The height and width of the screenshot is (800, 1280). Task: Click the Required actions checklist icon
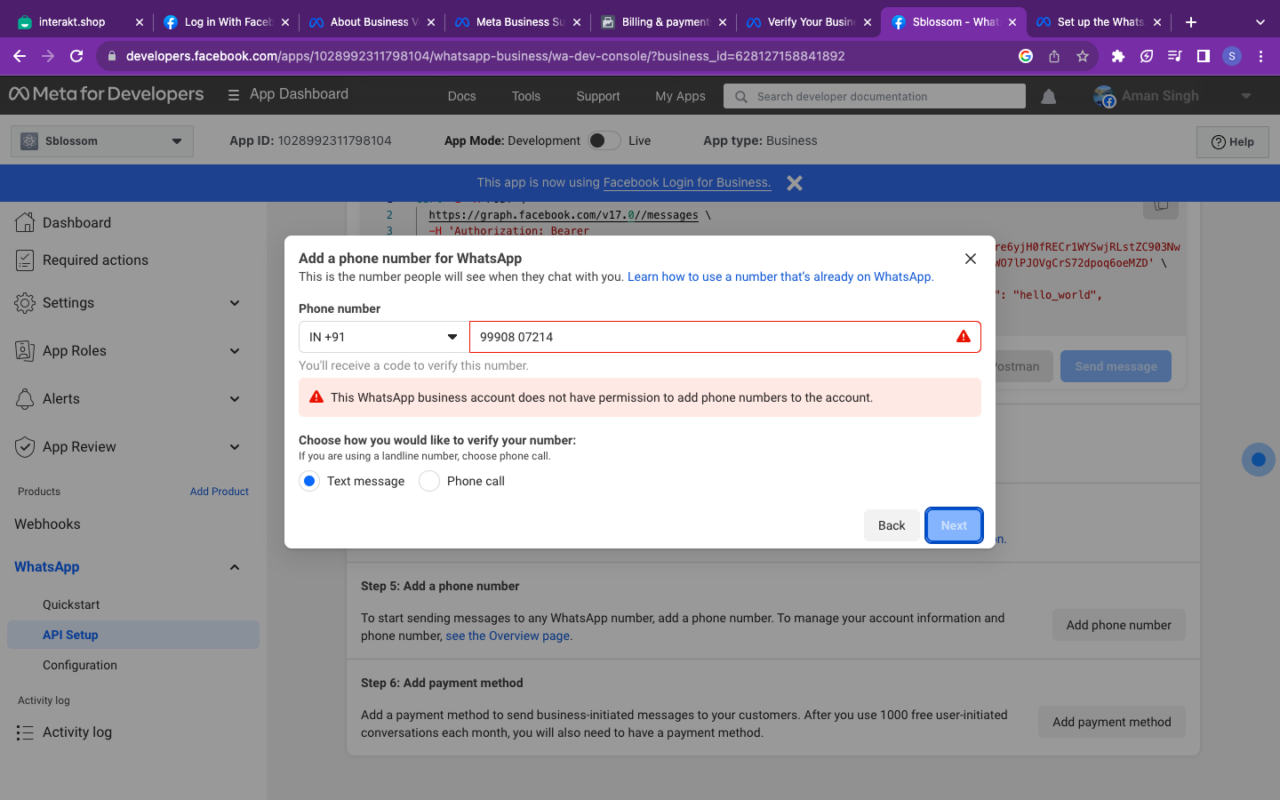(25, 260)
